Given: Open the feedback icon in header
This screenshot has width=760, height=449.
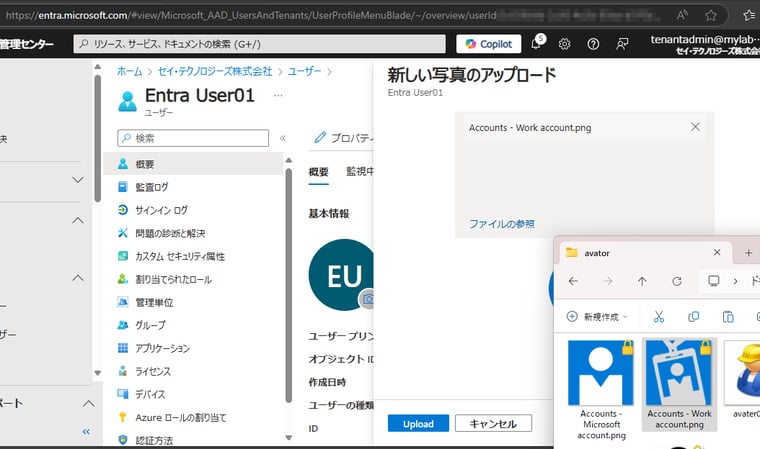Looking at the screenshot, I should click(622, 44).
